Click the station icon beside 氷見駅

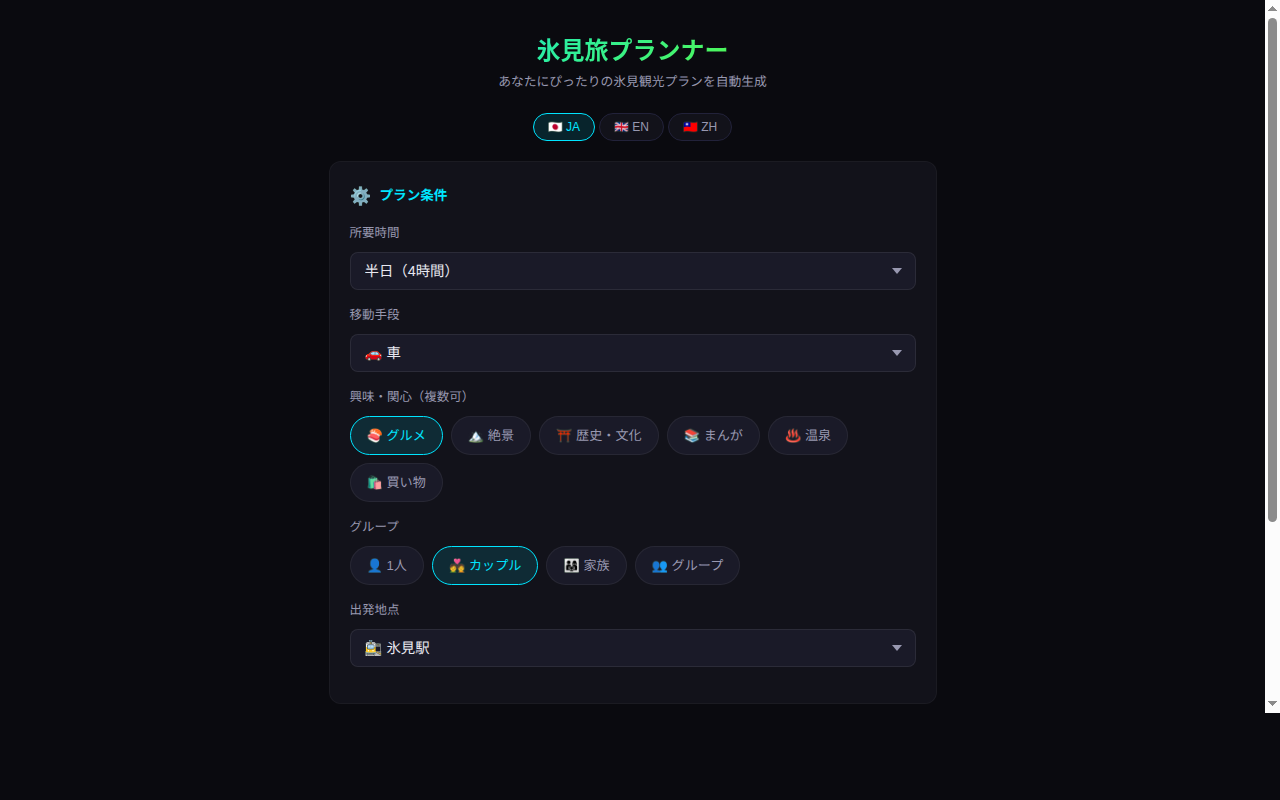371,648
